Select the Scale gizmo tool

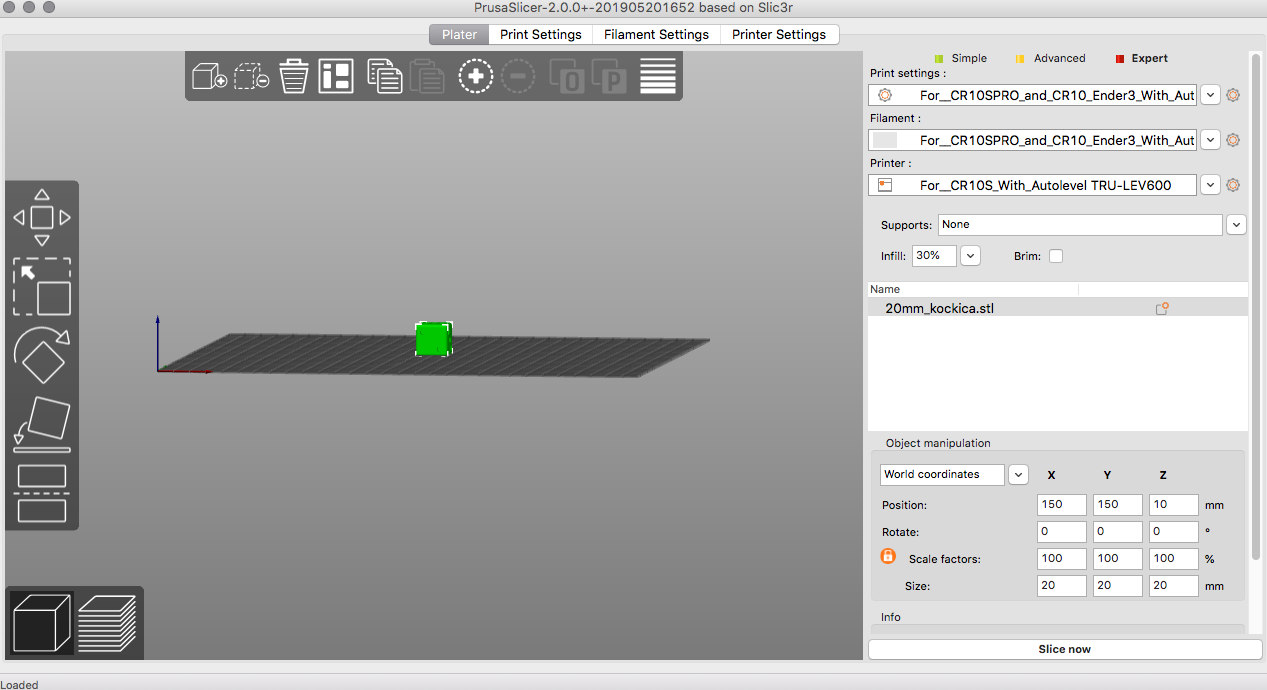[x=42, y=287]
